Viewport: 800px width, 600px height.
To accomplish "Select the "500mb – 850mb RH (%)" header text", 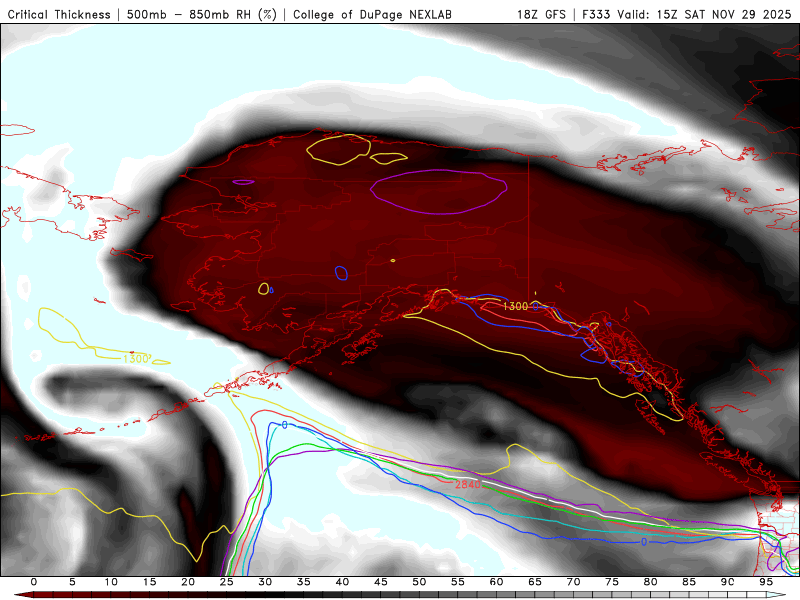I will [x=202, y=14].
